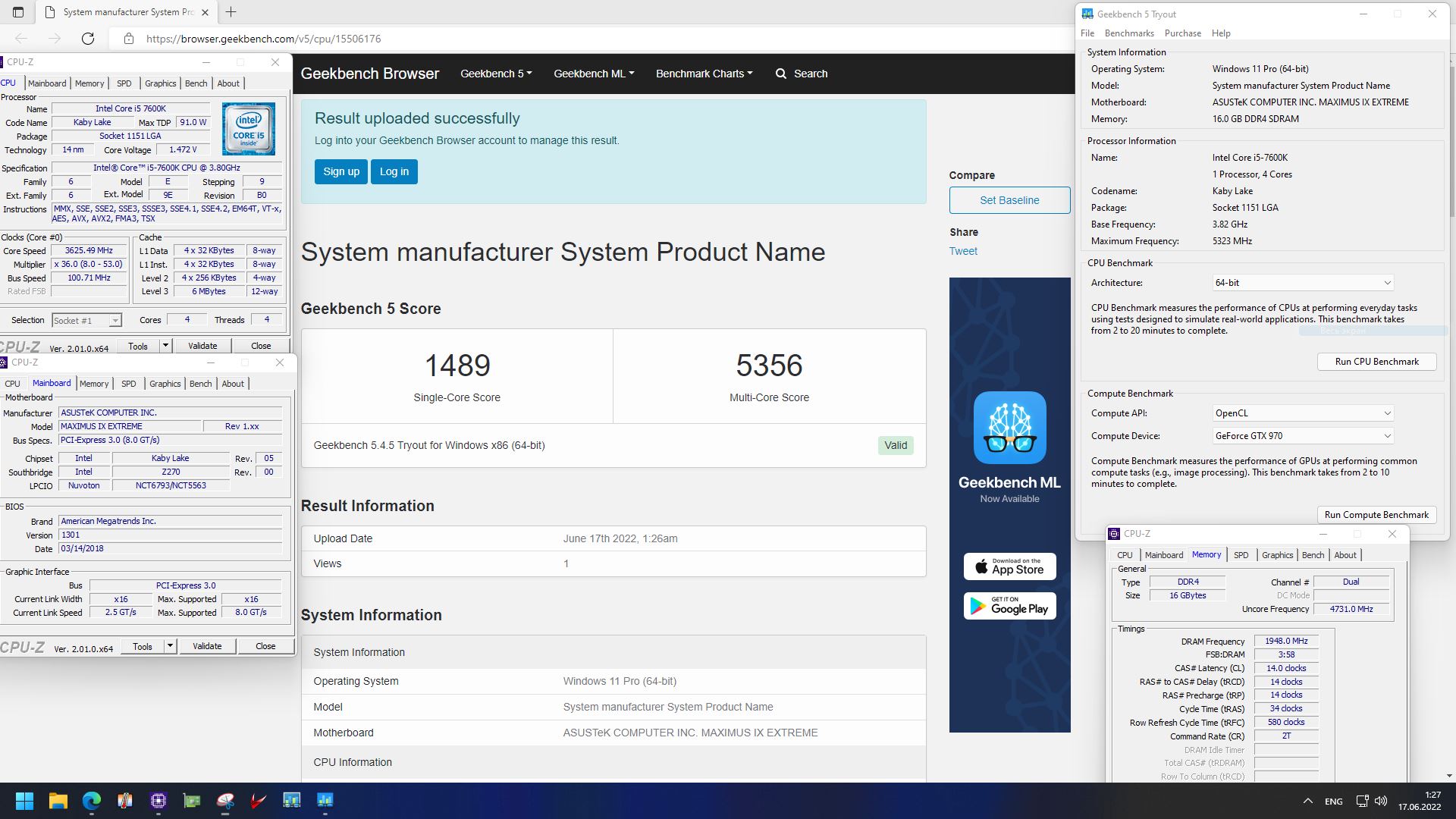The height and width of the screenshot is (819, 1456).
Task: Click DRAM Frequency value 1948.0 MHz
Action: point(1286,642)
